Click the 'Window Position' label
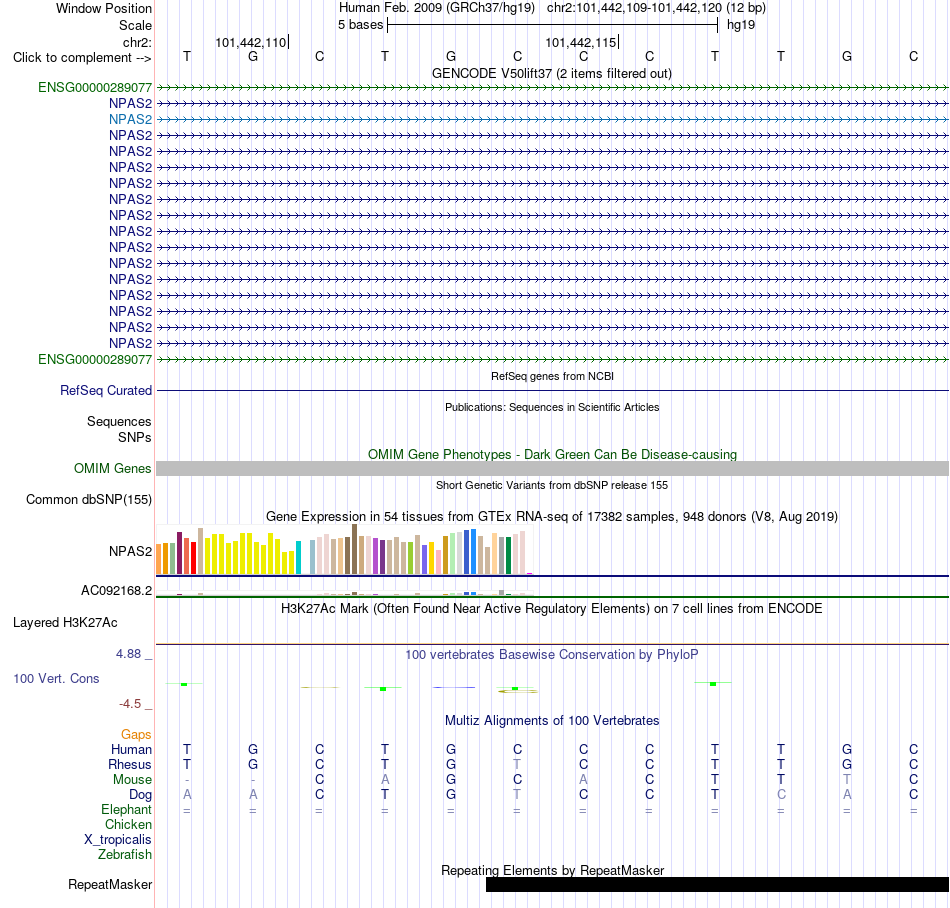This screenshot has width=950, height=908. pyautogui.click(x=104, y=8)
